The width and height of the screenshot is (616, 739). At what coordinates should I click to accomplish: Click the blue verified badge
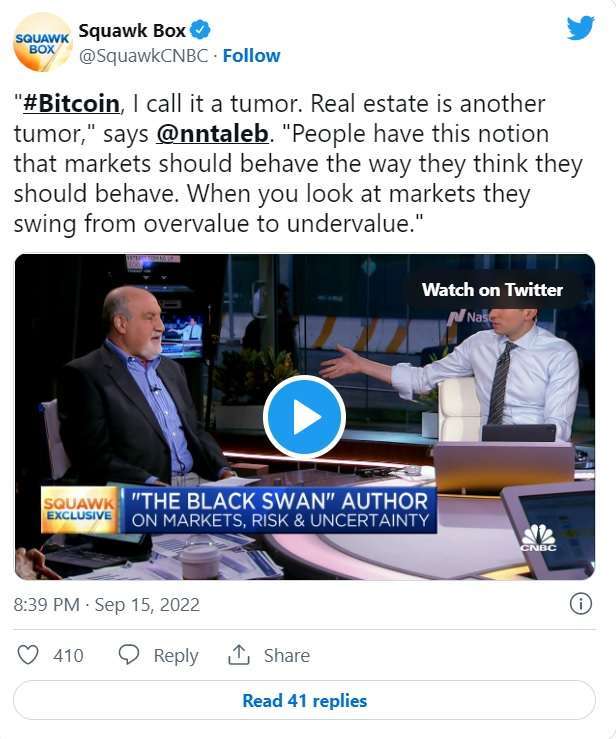[200, 31]
